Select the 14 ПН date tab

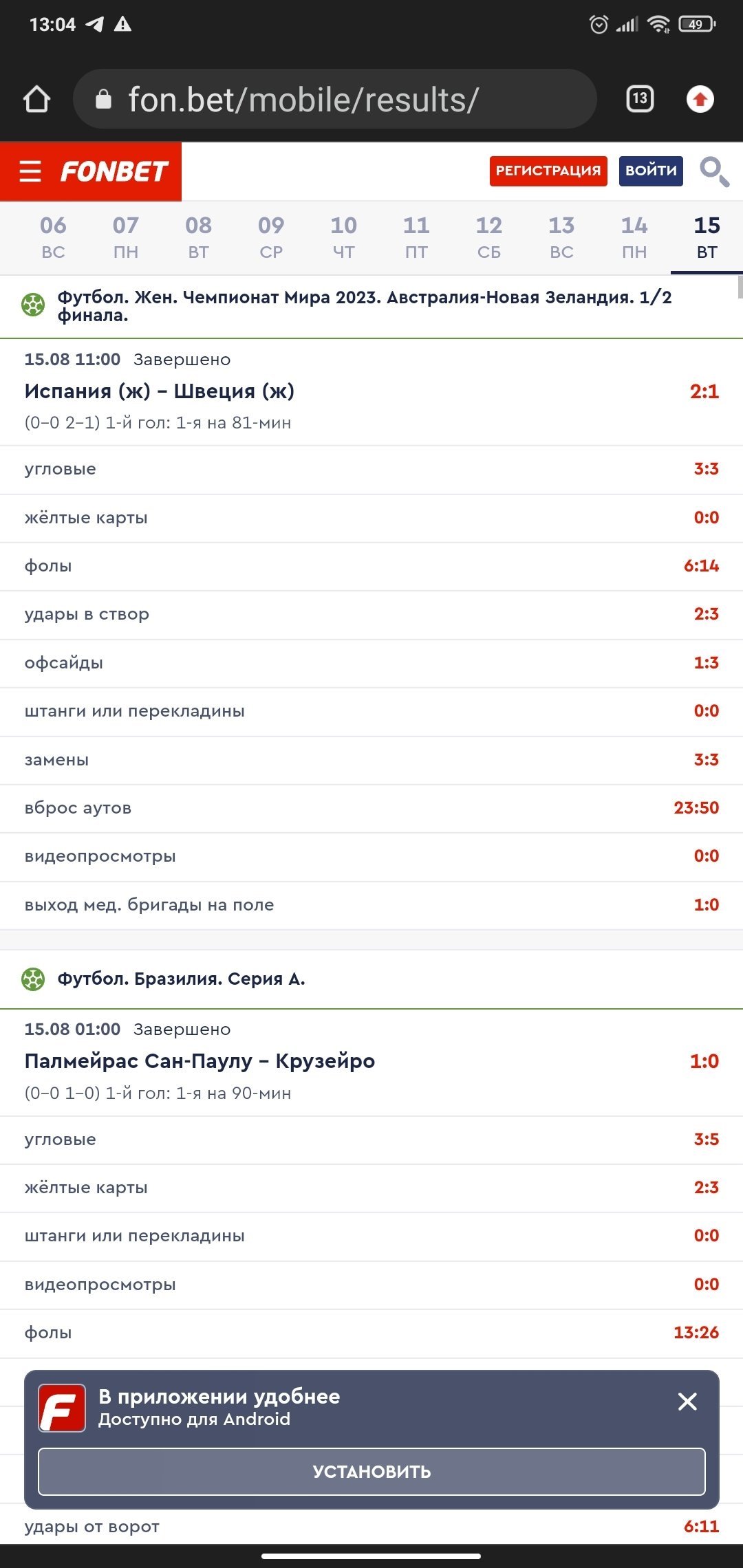[634, 237]
